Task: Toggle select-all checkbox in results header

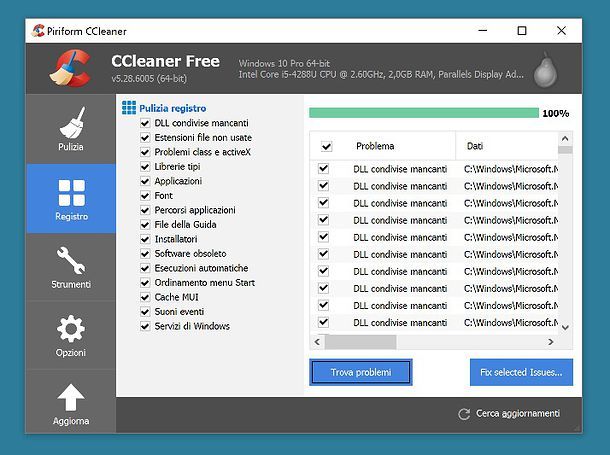Action: pyautogui.click(x=326, y=146)
